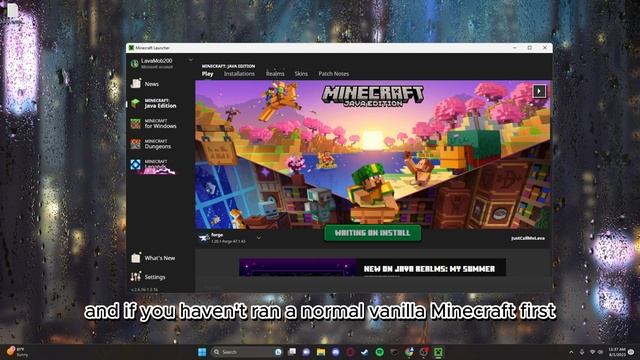
Task: Open File Explorer from the taskbar
Action: point(321,352)
